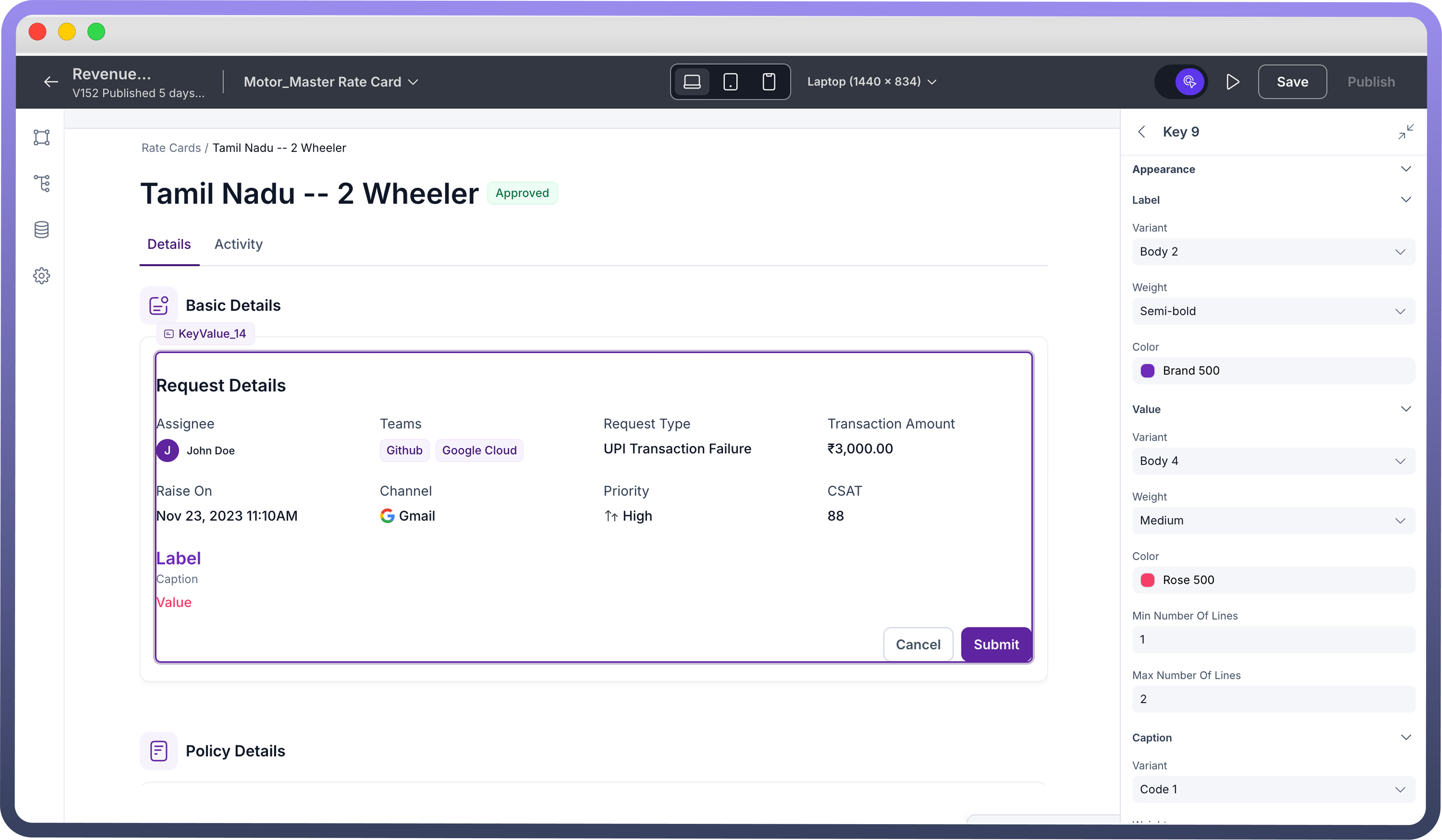Click the Rose 500 color swatch
Viewport: 1442px width, 840px height.
(x=1147, y=580)
